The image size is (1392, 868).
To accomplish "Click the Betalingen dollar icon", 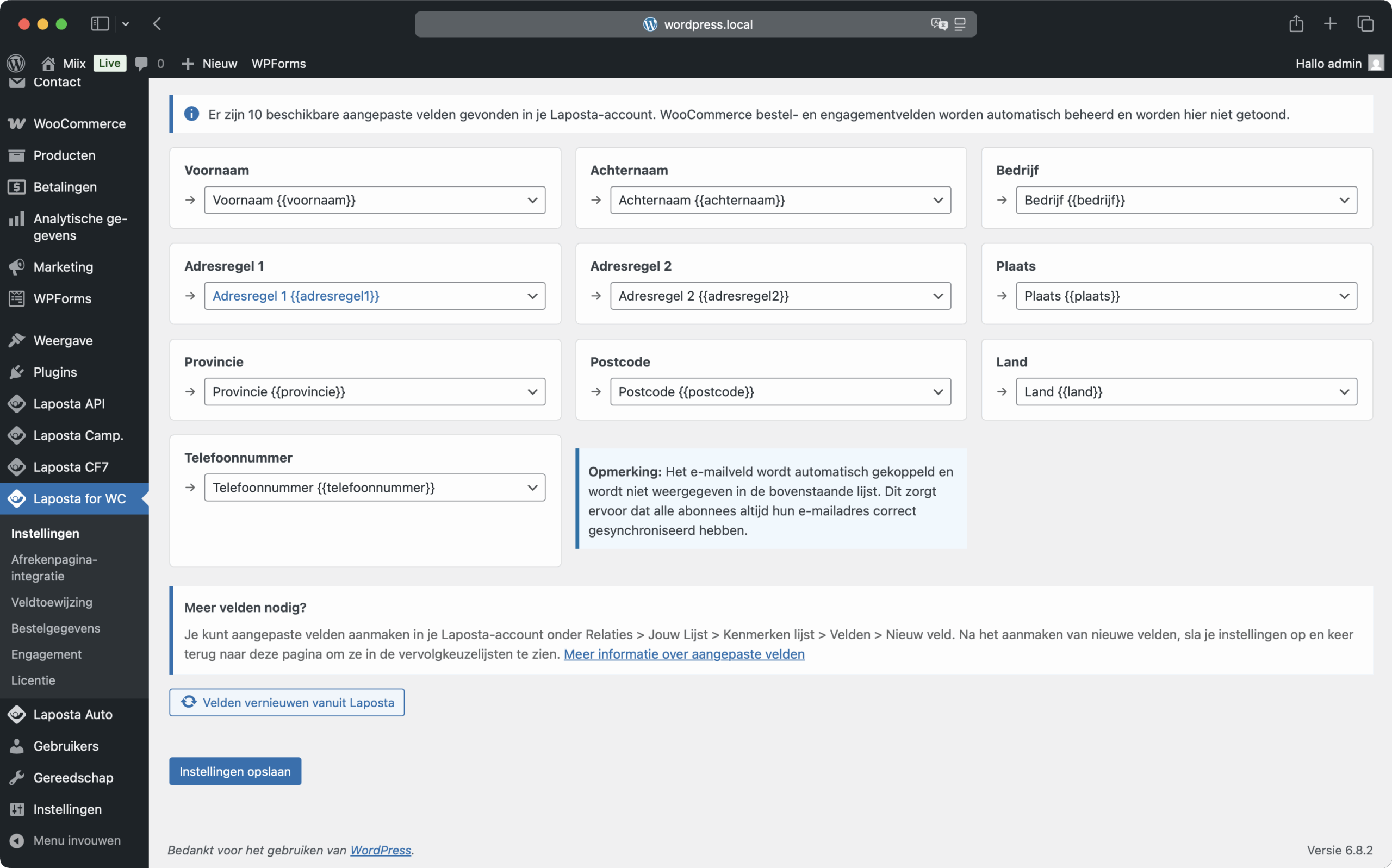I will point(17,186).
